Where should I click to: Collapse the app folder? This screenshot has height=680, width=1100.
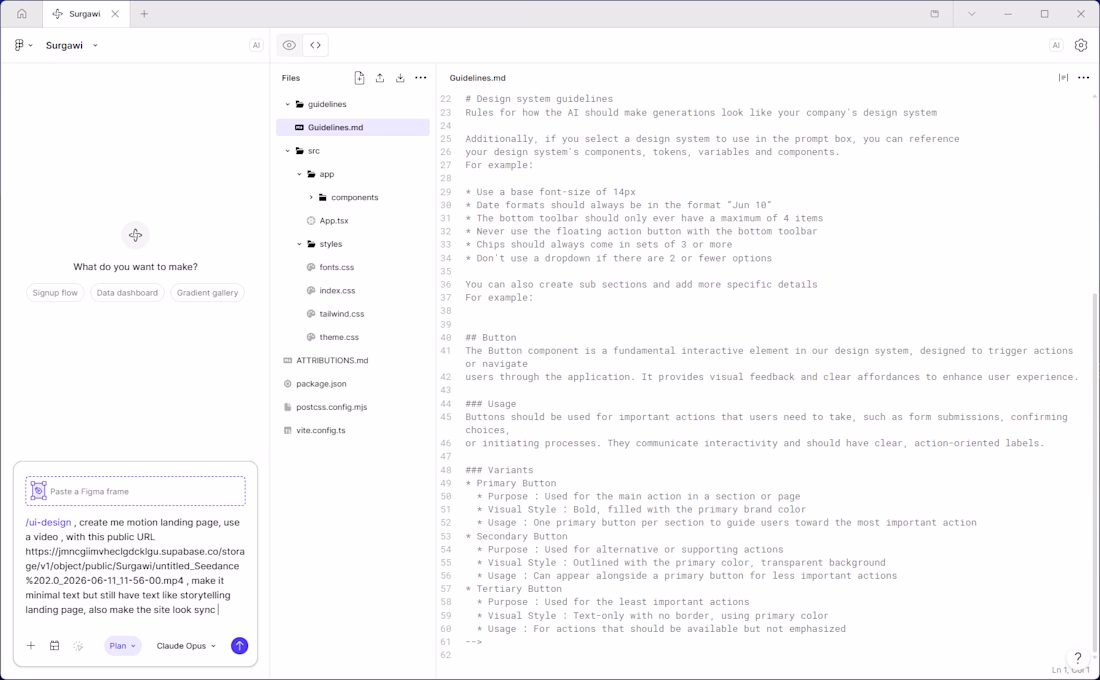coord(300,174)
